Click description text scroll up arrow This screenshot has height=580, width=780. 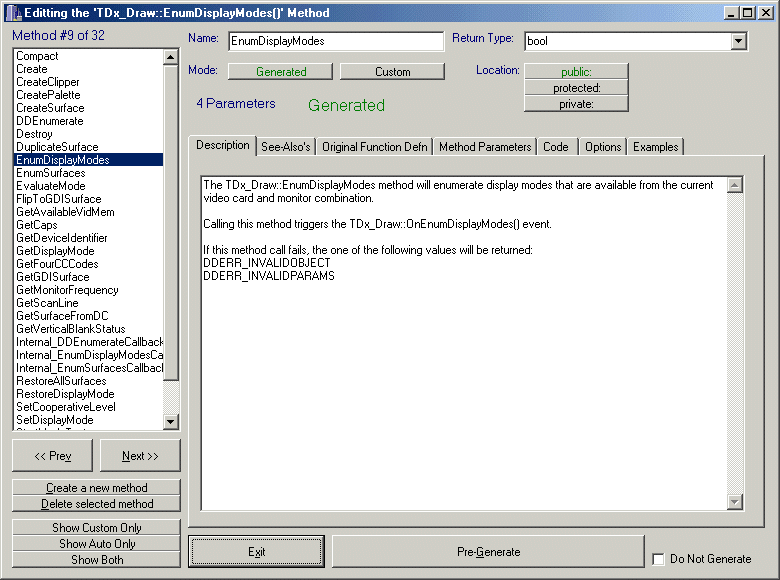[736, 185]
